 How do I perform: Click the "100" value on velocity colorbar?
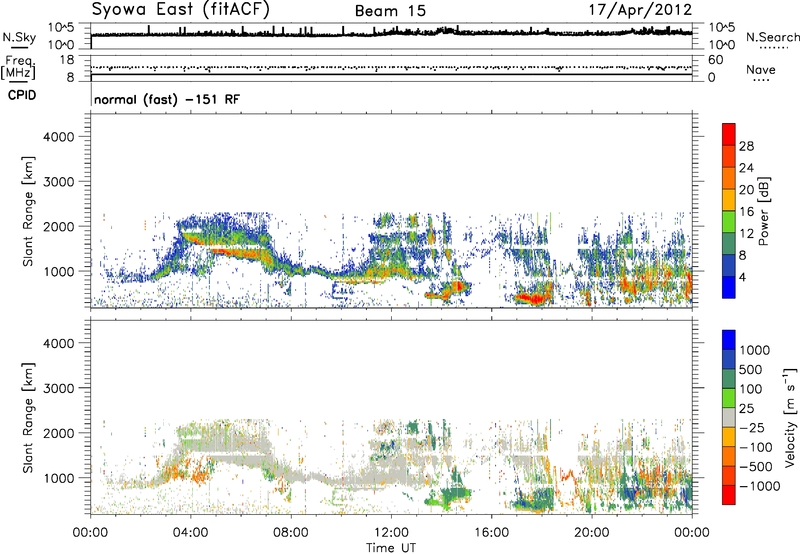point(751,389)
